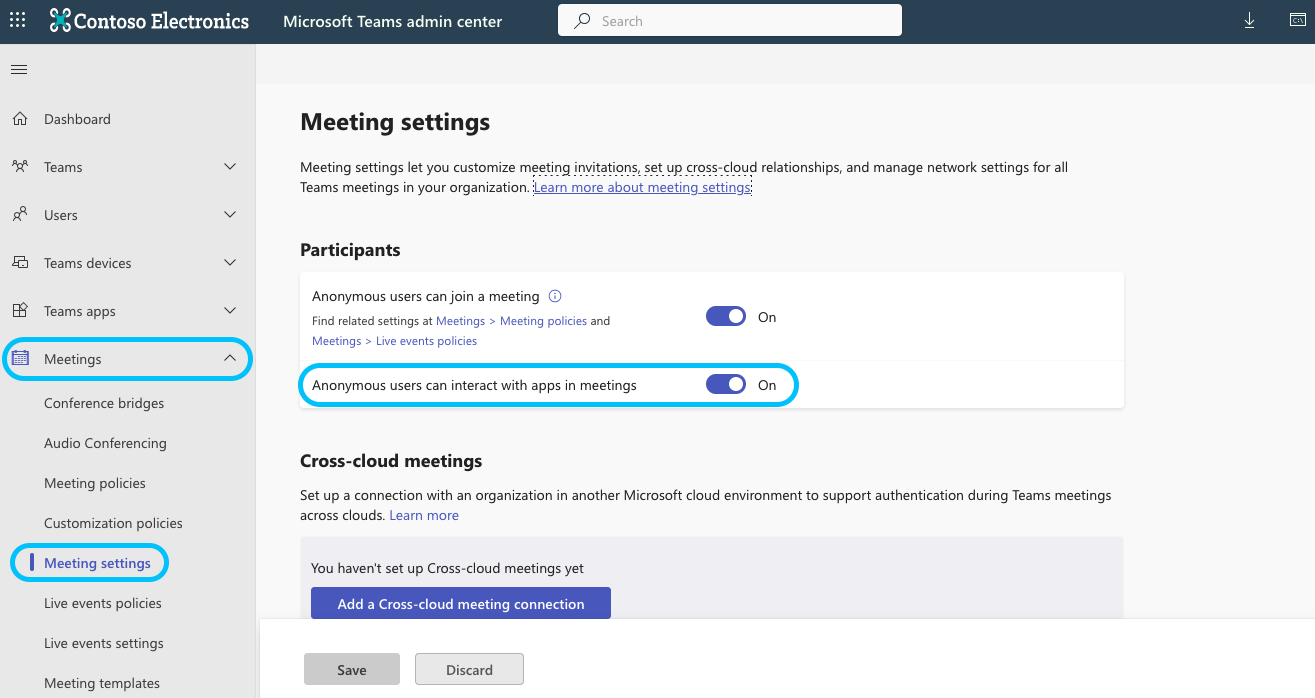Click the Teams apps icon
Viewport: 1315px width, 698px height.
point(20,311)
